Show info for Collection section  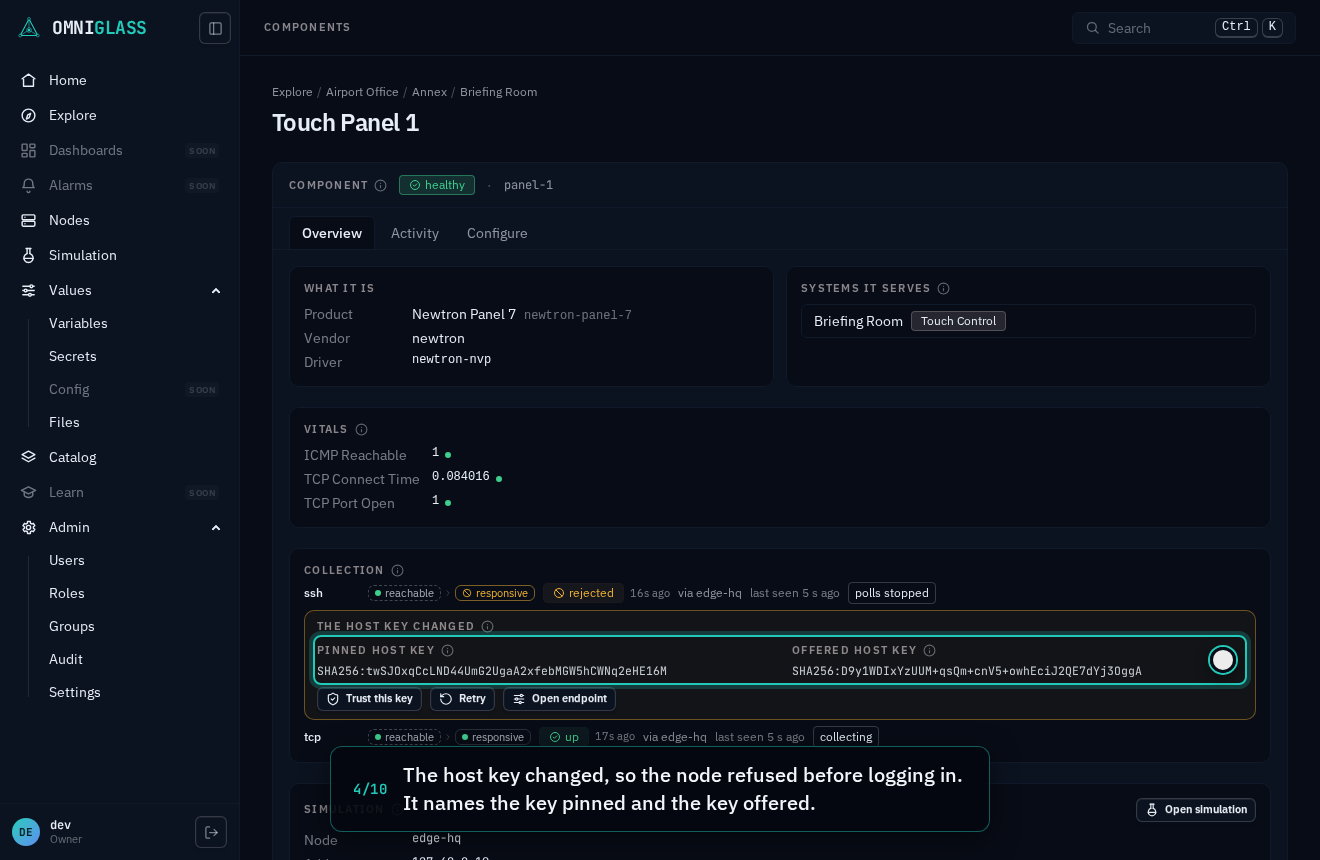(x=397, y=570)
